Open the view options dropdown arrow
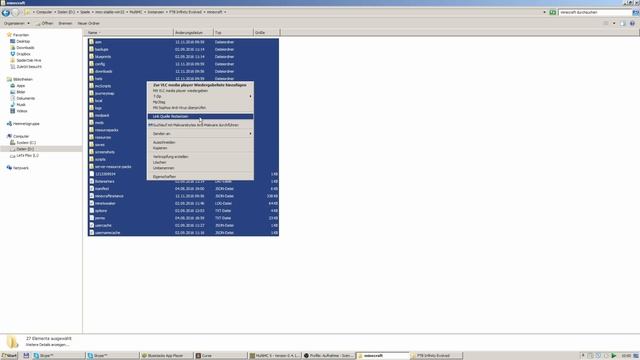 (614, 23)
